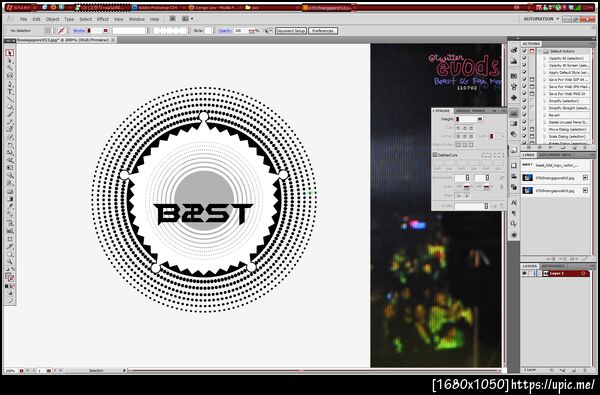This screenshot has width=600, height=395.
Task: Switch to Document Info tab
Action: [555, 155]
